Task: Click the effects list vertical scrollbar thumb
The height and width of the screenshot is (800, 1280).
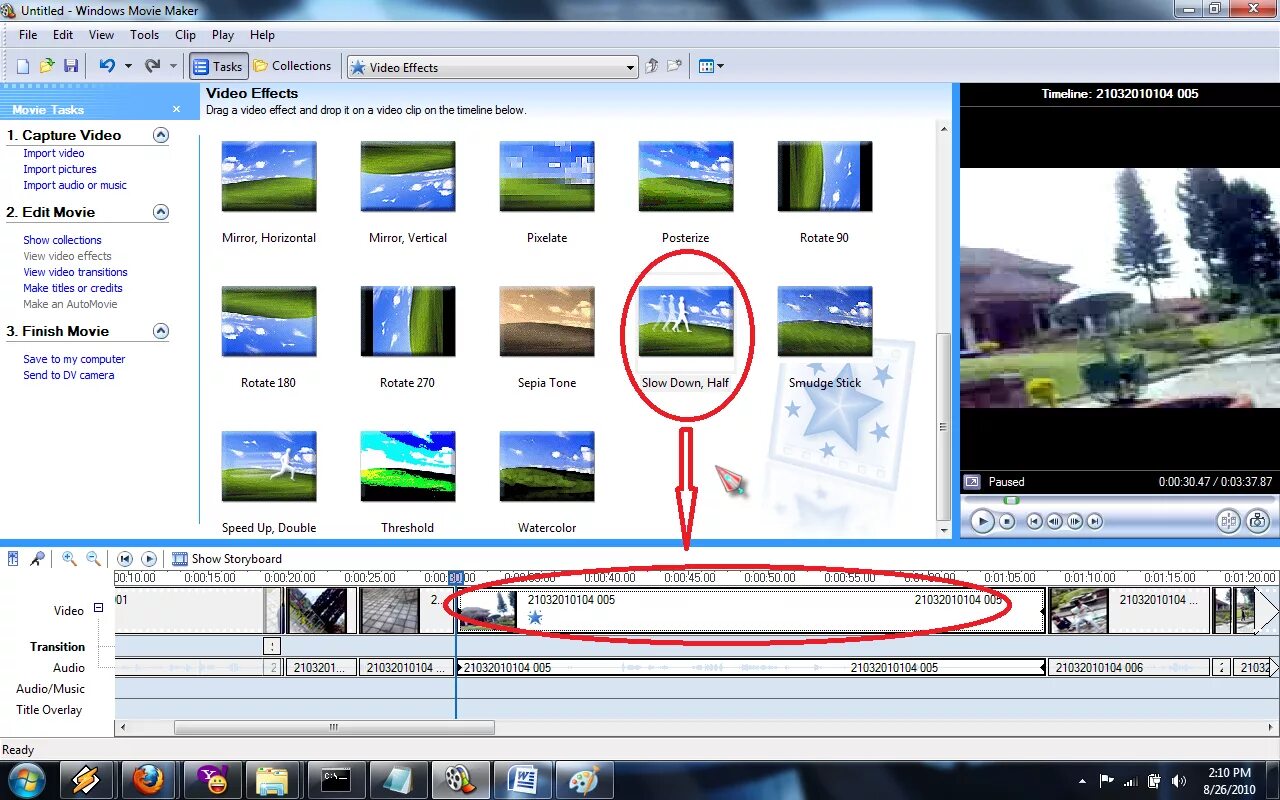Action: click(x=943, y=426)
